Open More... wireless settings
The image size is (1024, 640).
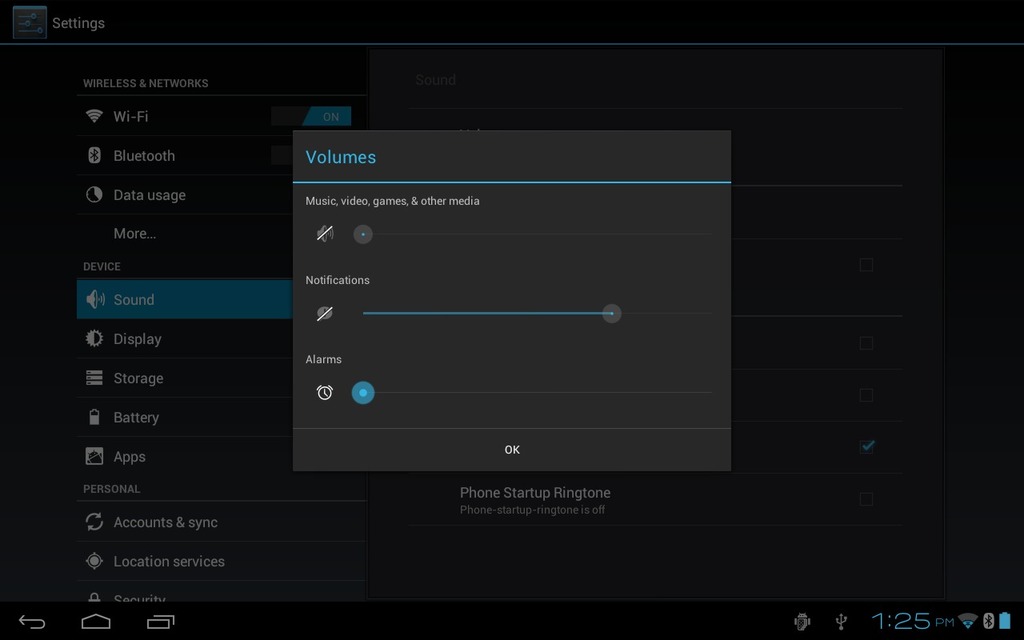coord(185,234)
